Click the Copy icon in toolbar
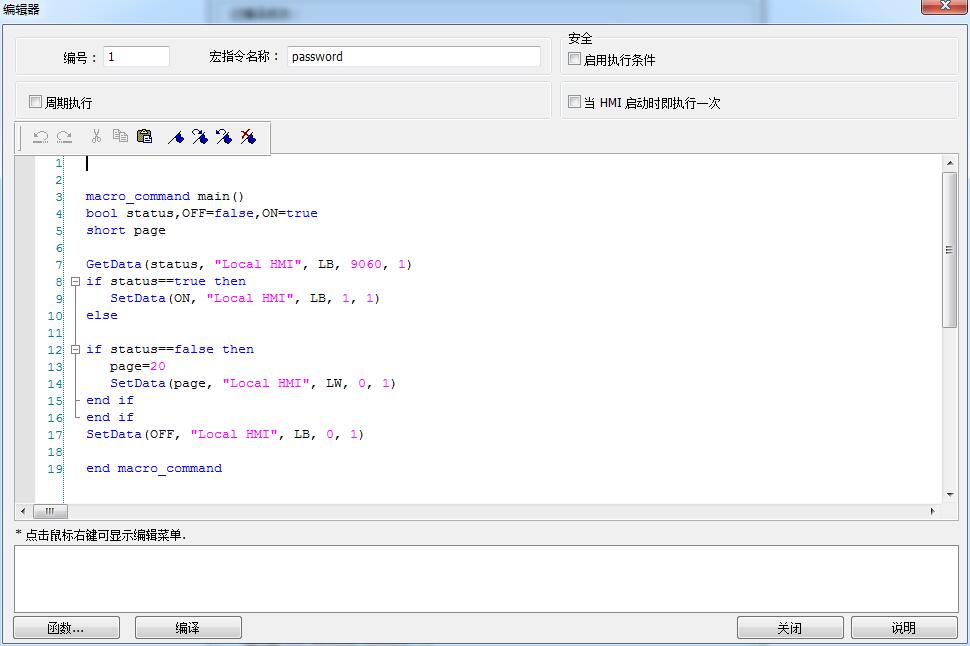Screen dimensions: 970x646 [x=120, y=137]
